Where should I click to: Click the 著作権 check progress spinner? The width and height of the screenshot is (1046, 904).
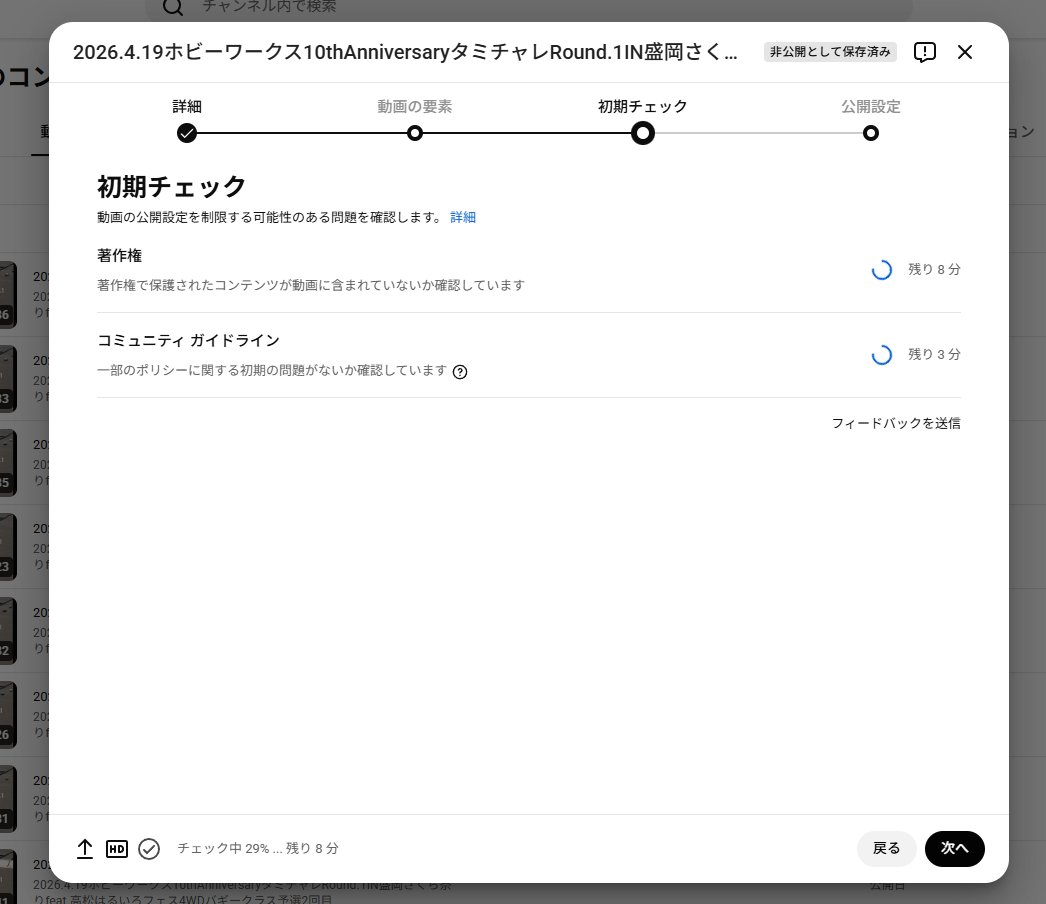[882, 269]
